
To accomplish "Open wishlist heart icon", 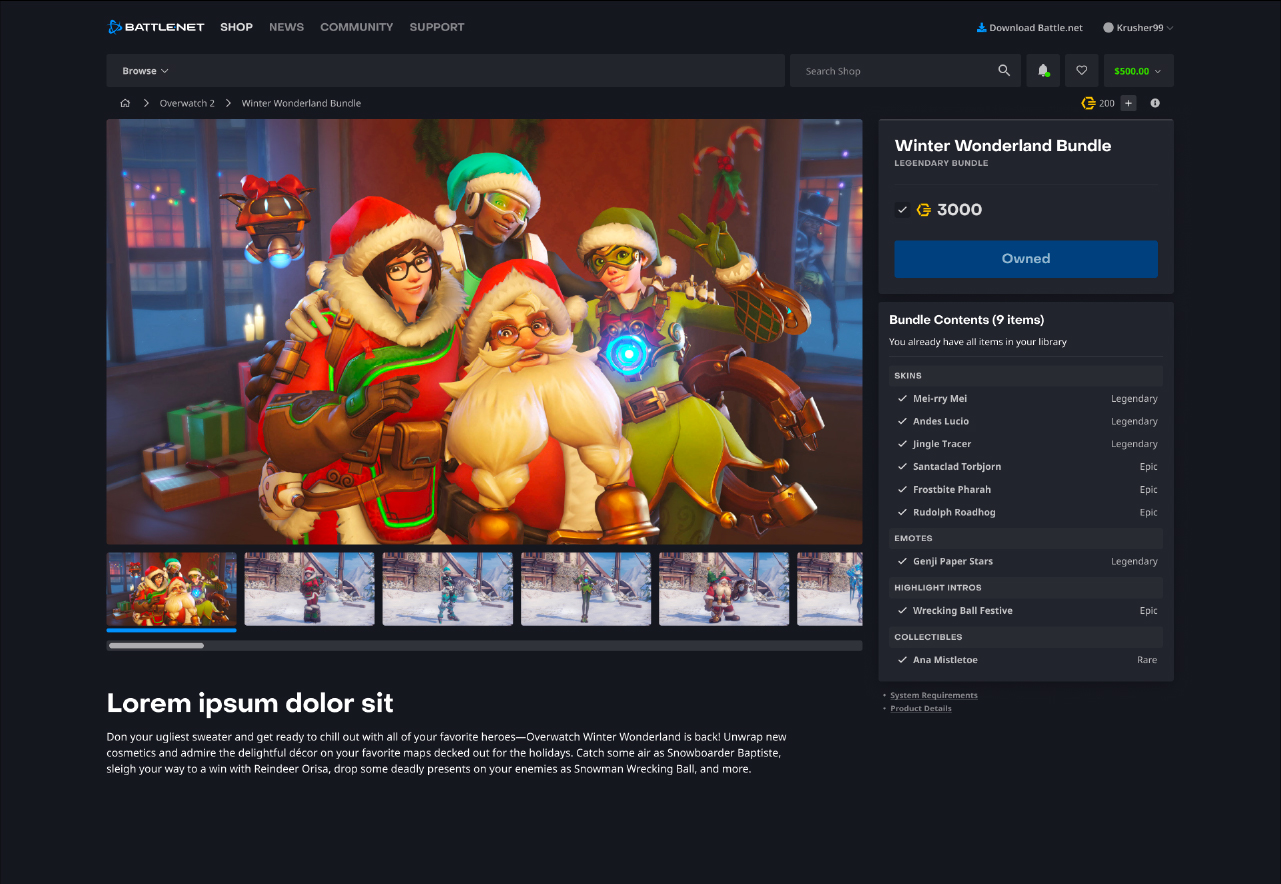I will tap(1081, 71).
